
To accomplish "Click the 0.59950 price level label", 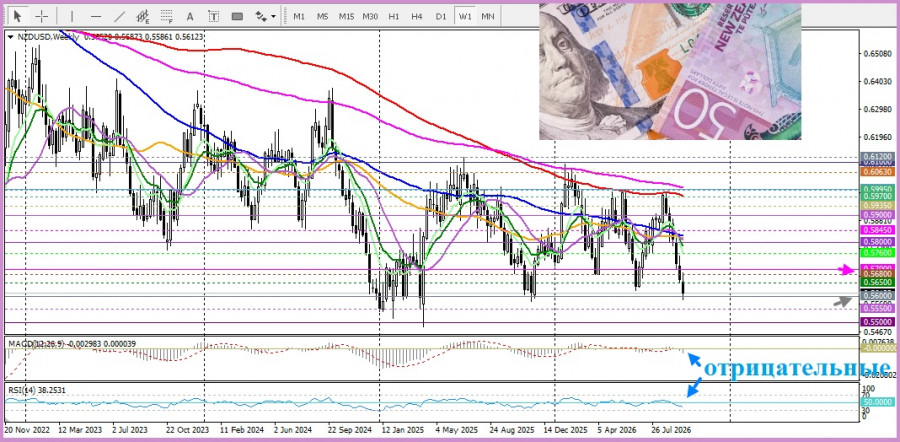I will [x=878, y=188].
